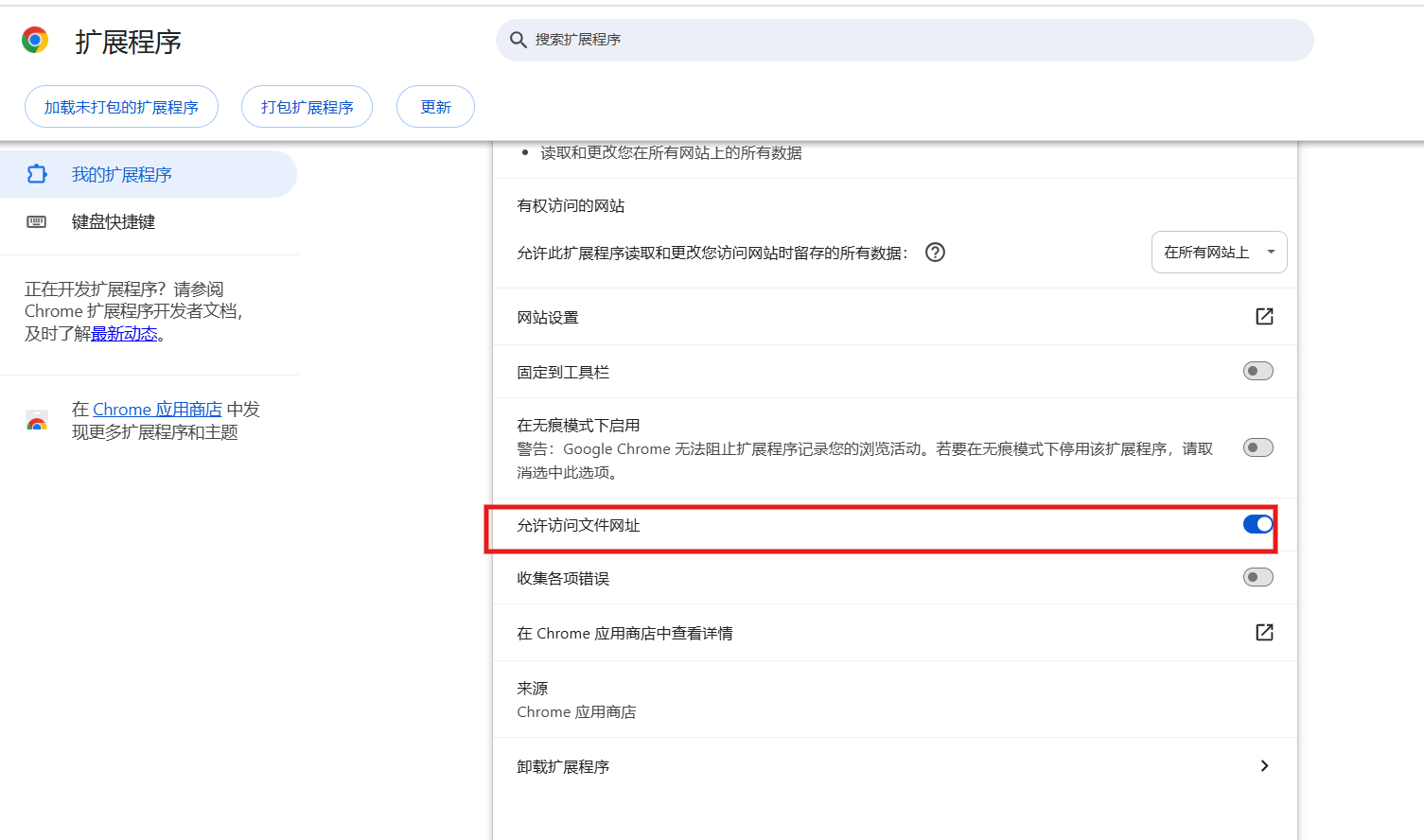Open the 在所有网站上 dropdown
This screenshot has width=1424, height=840.
coord(1219,253)
